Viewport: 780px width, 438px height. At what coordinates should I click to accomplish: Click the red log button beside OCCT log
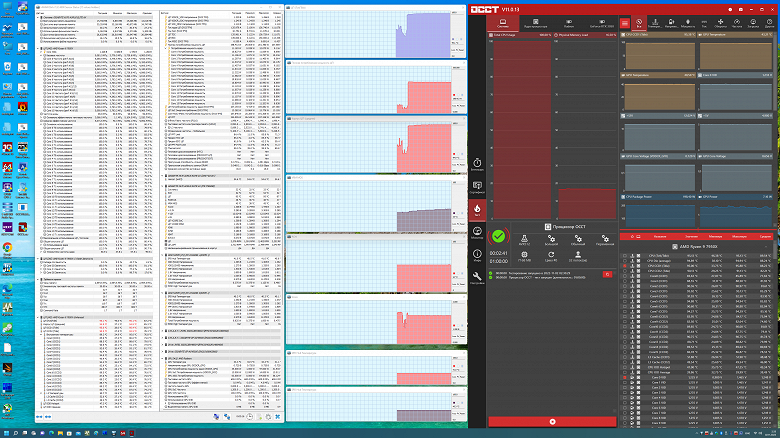pos(607,274)
